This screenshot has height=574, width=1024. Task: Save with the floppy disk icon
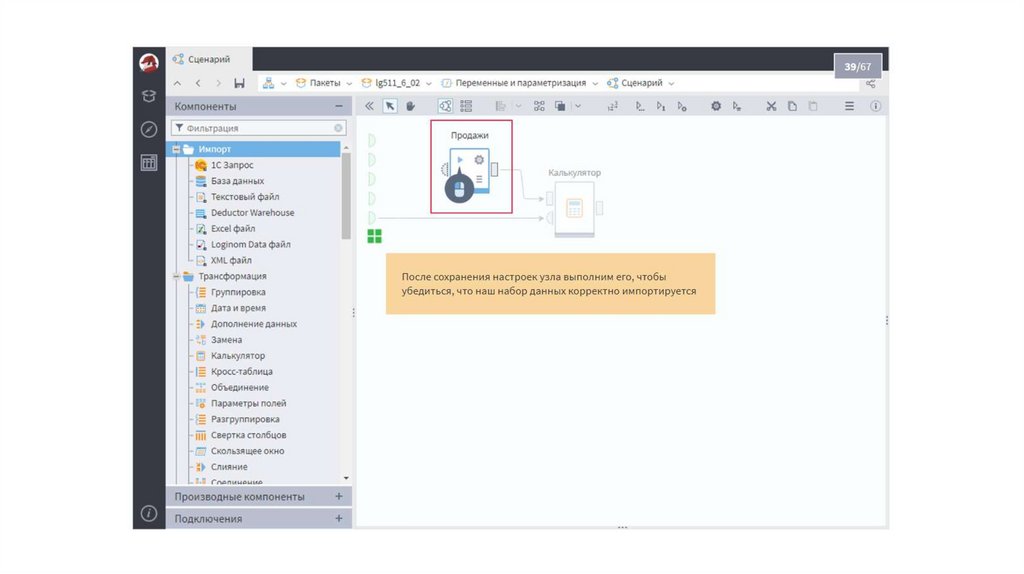239,83
